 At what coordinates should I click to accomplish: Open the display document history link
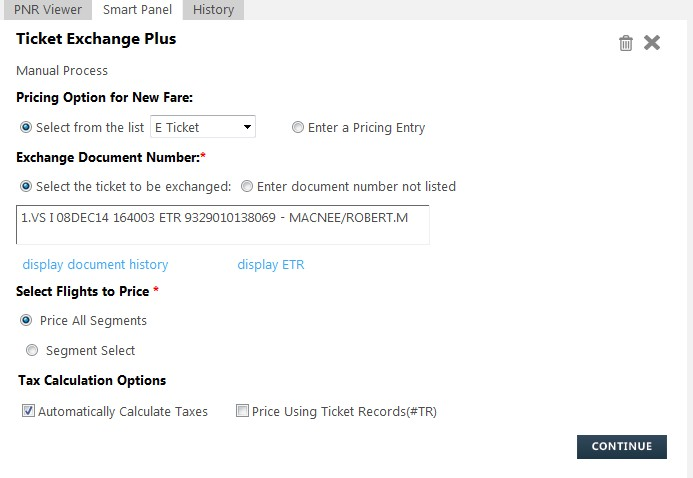click(x=95, y=265)
